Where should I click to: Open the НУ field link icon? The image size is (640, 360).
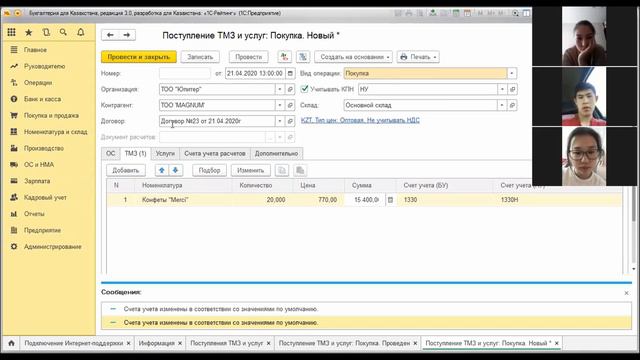click(513, 89)
